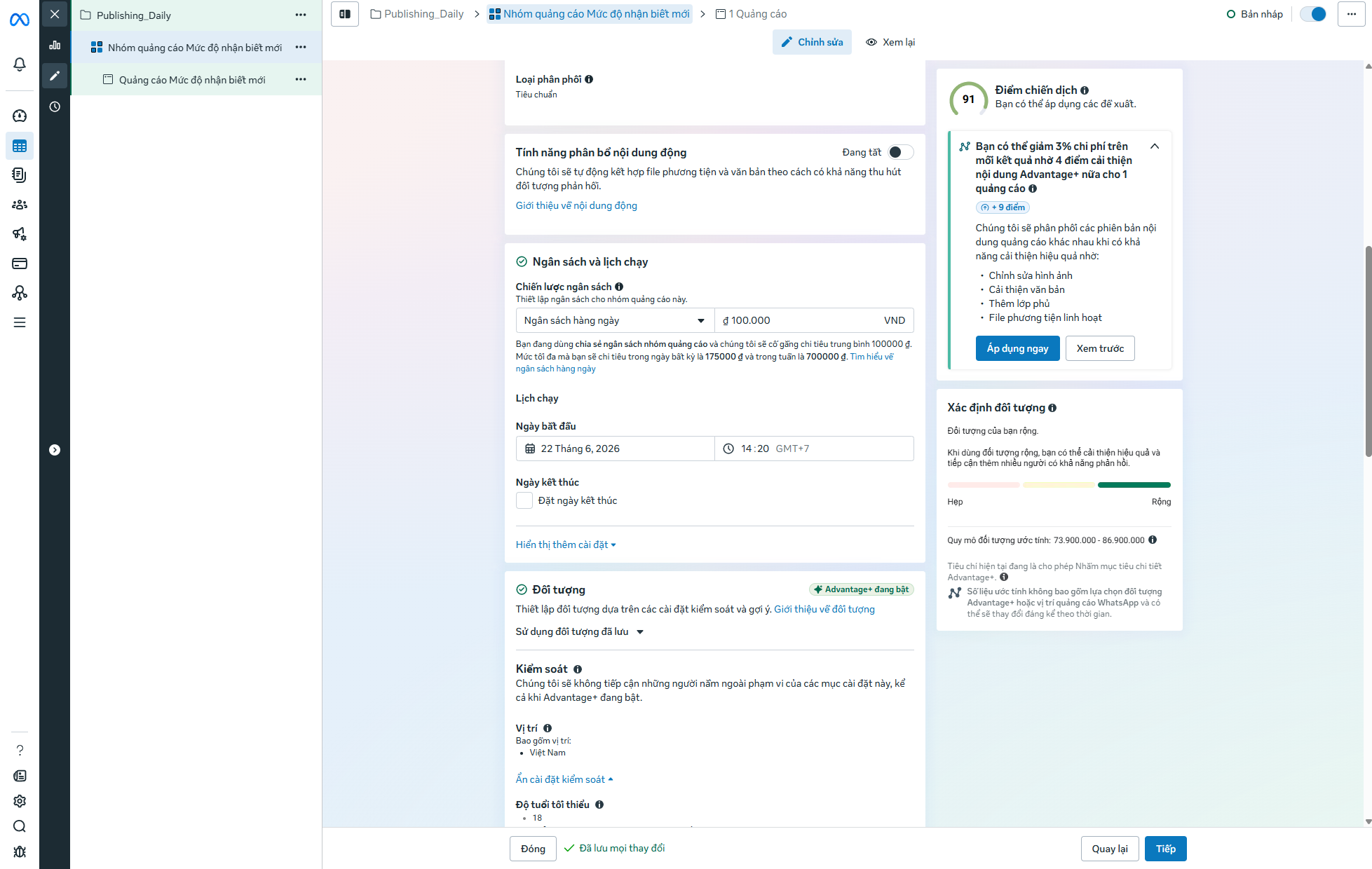Image resolution: width=1372 pixels, height=869 pixels.
Task: Click start time field 14:20
Action: click(x=814, y=449)
